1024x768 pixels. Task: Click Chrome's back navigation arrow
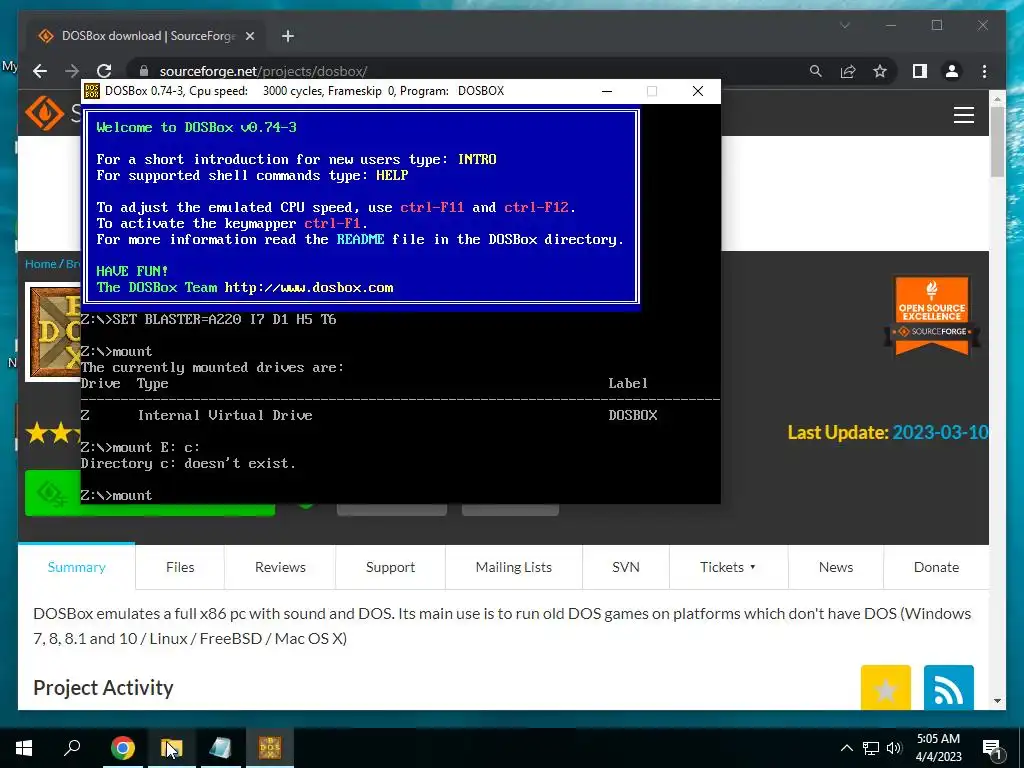[x=40, y=71]
